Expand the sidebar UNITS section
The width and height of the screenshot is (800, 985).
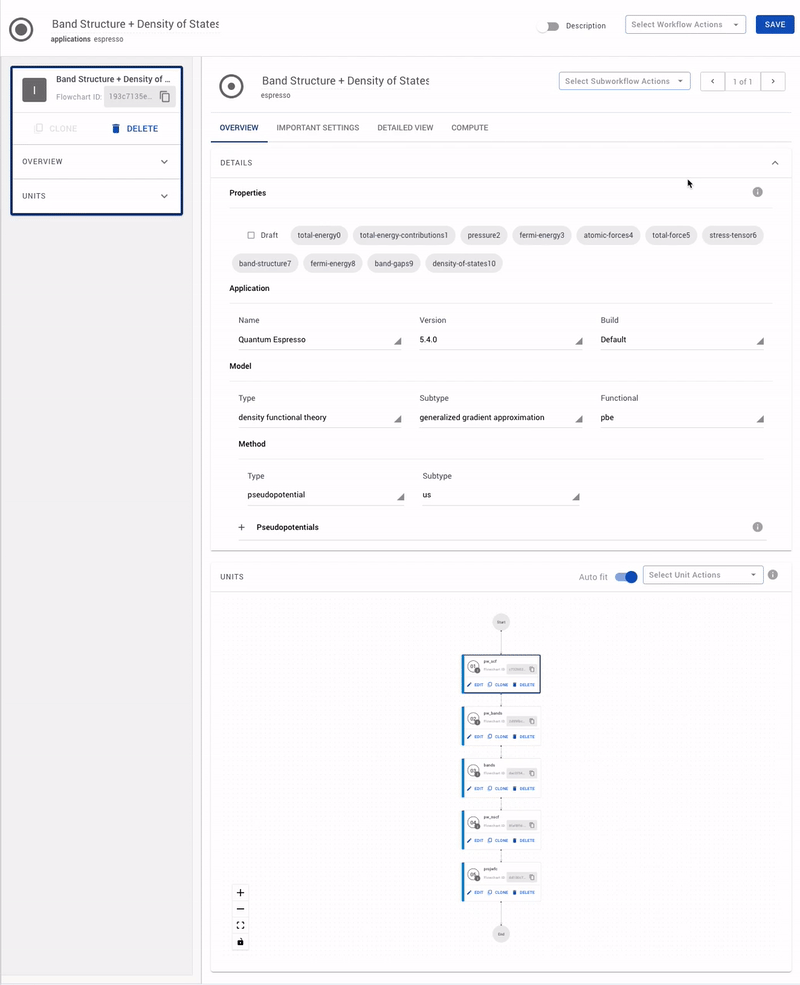(96, 196)
